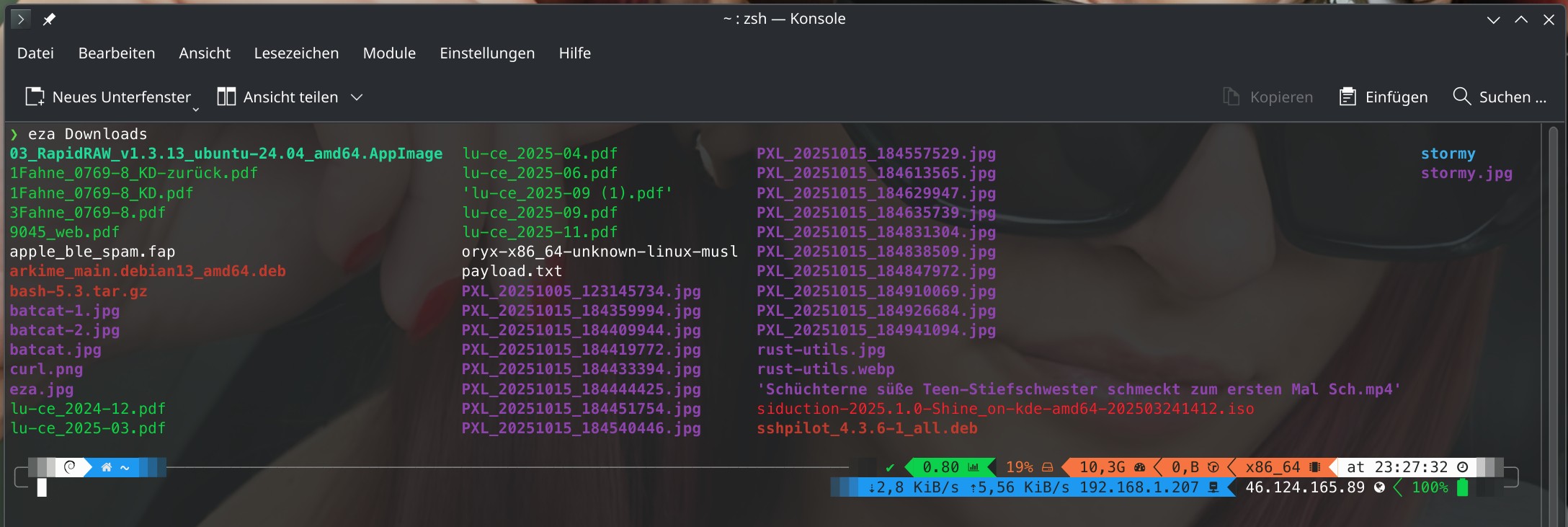
Task: Click the Ansicht teilen split icon
Action: (226, 97)
